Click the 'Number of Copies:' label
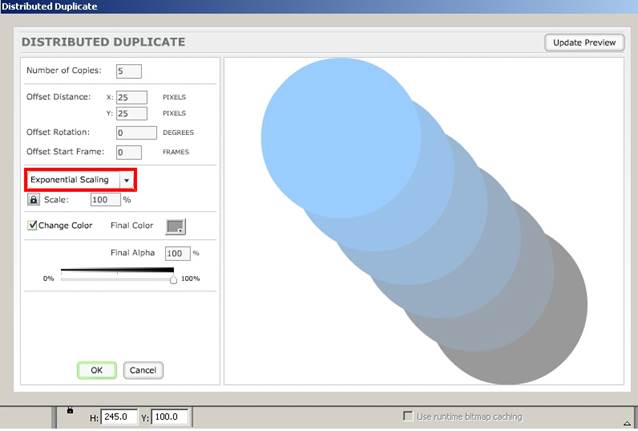This screenshot has height=431, width=638. click(x=64, y=70)
